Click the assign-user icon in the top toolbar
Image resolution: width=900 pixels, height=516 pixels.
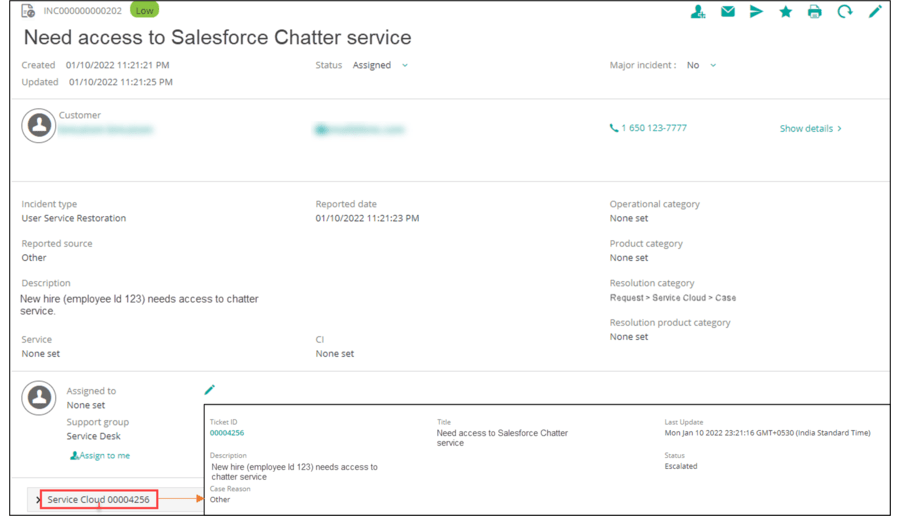coord(698,11)
